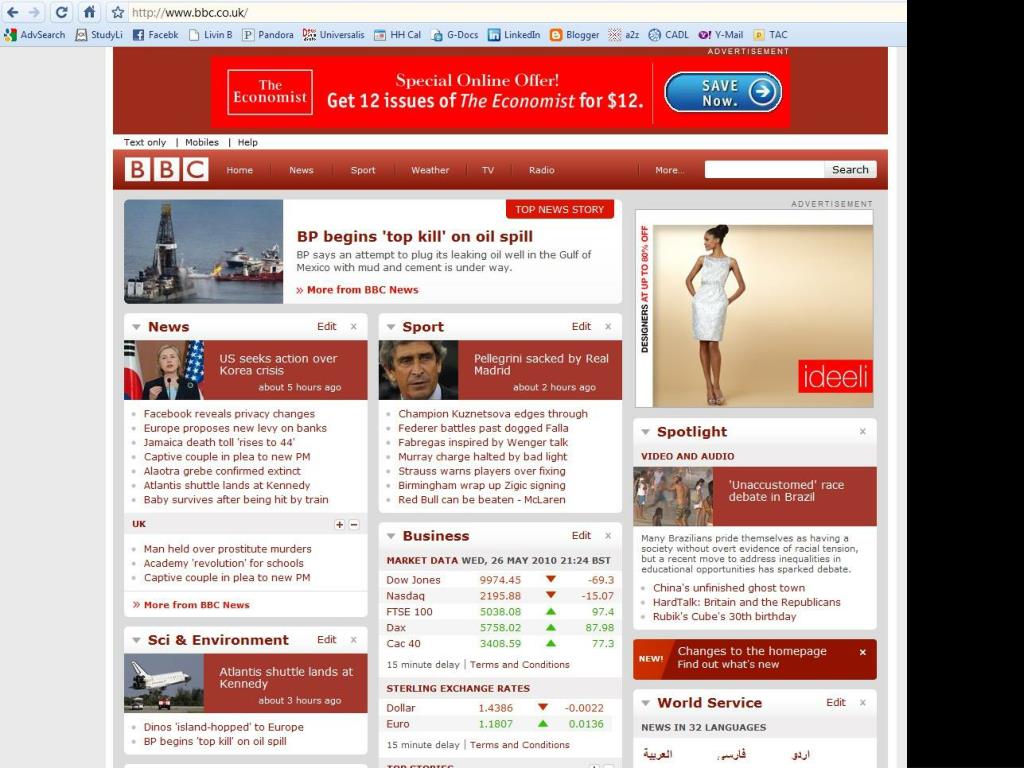Open the More... navigation menu
This screenshot has height=768, width=1024.
click(x=670, y=170)
